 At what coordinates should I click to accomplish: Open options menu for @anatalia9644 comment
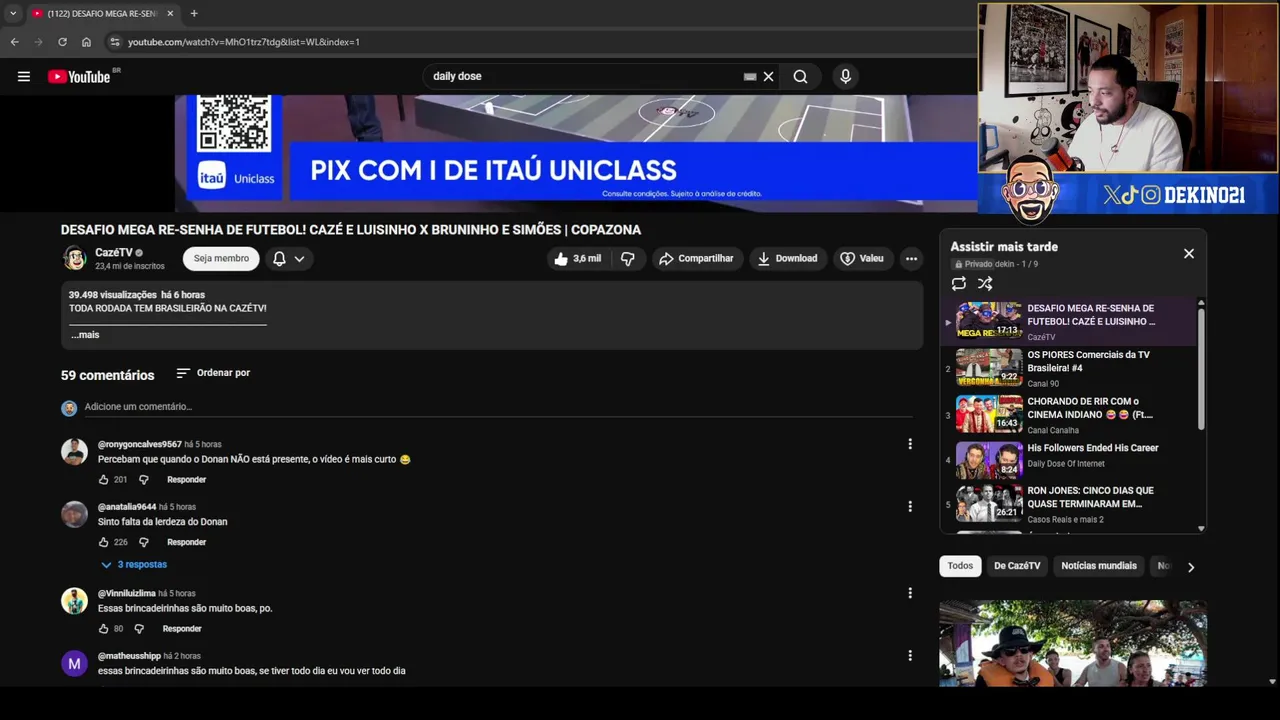click(910, 506)
